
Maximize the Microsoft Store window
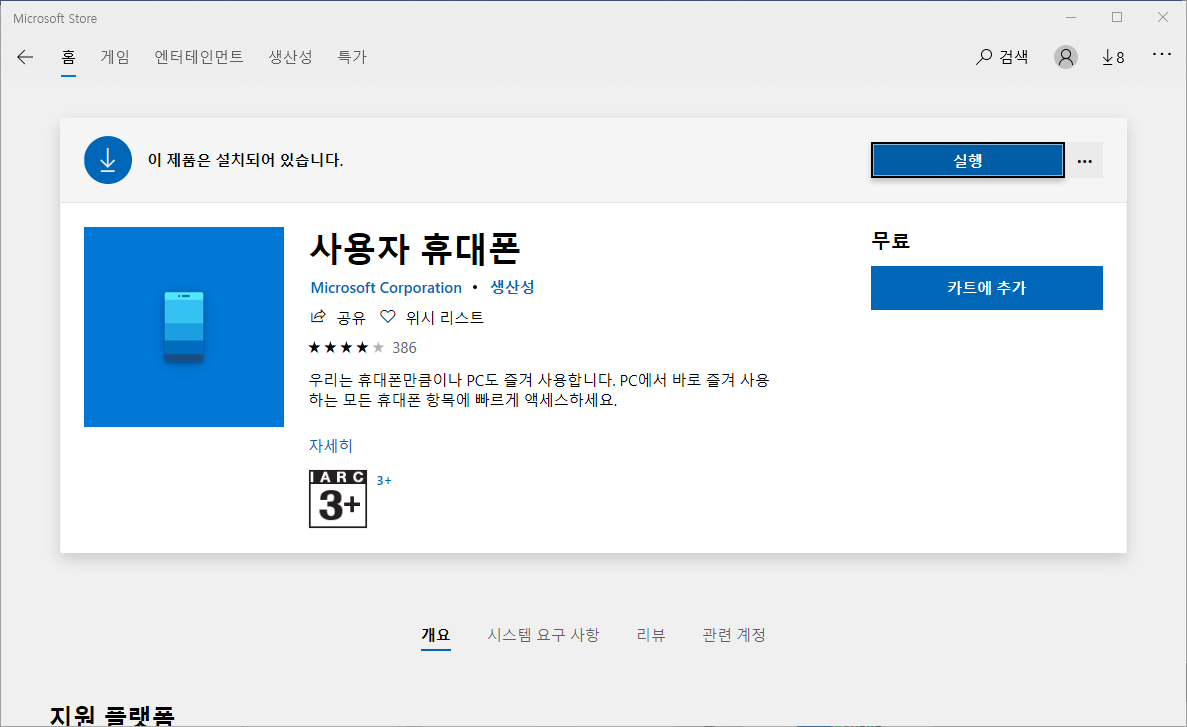click(x=1117, y=17)
